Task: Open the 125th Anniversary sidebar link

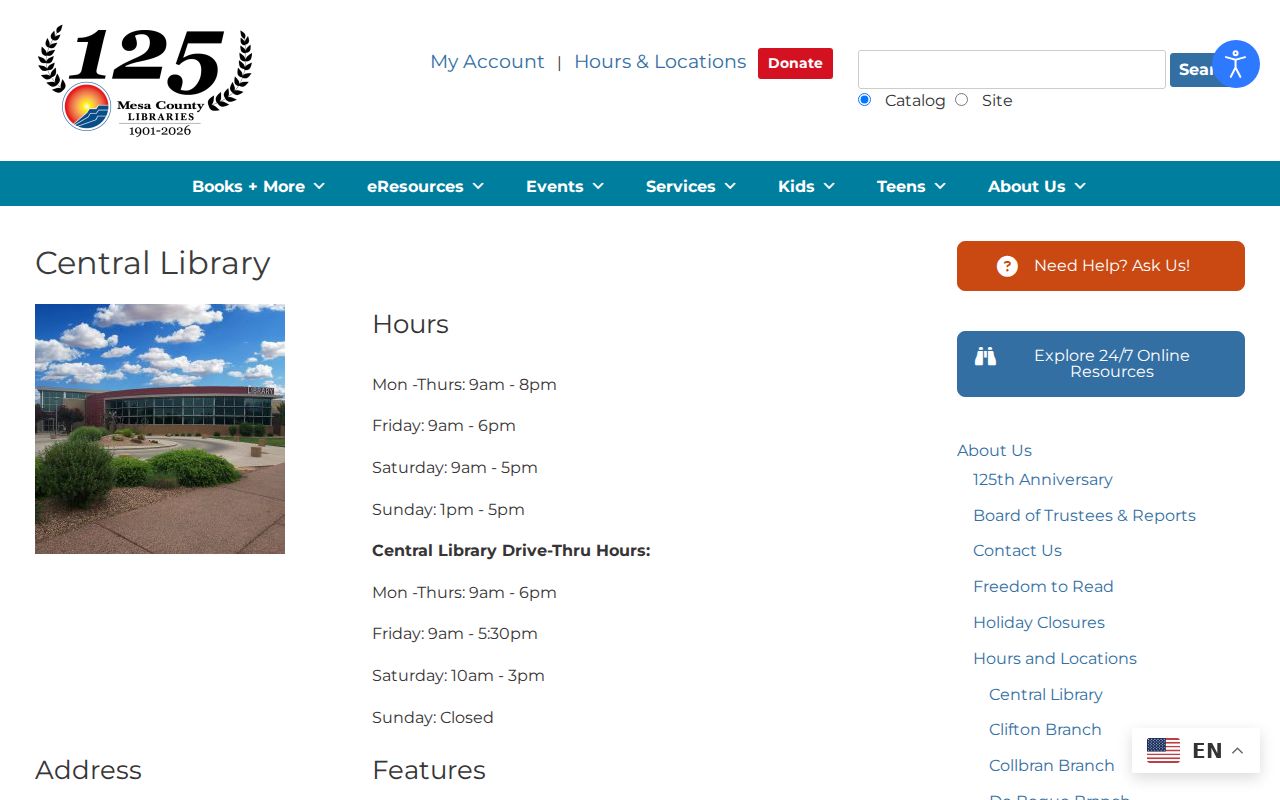Action: coord(1042,480)
